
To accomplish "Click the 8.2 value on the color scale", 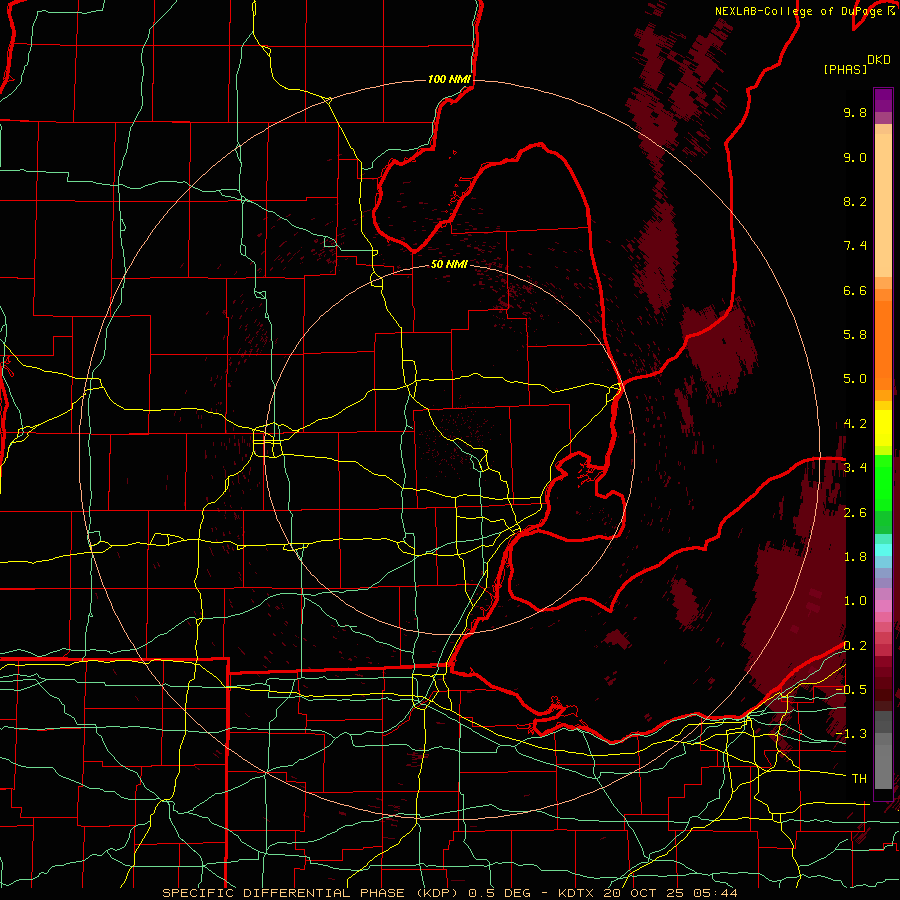I will point(855,201).
